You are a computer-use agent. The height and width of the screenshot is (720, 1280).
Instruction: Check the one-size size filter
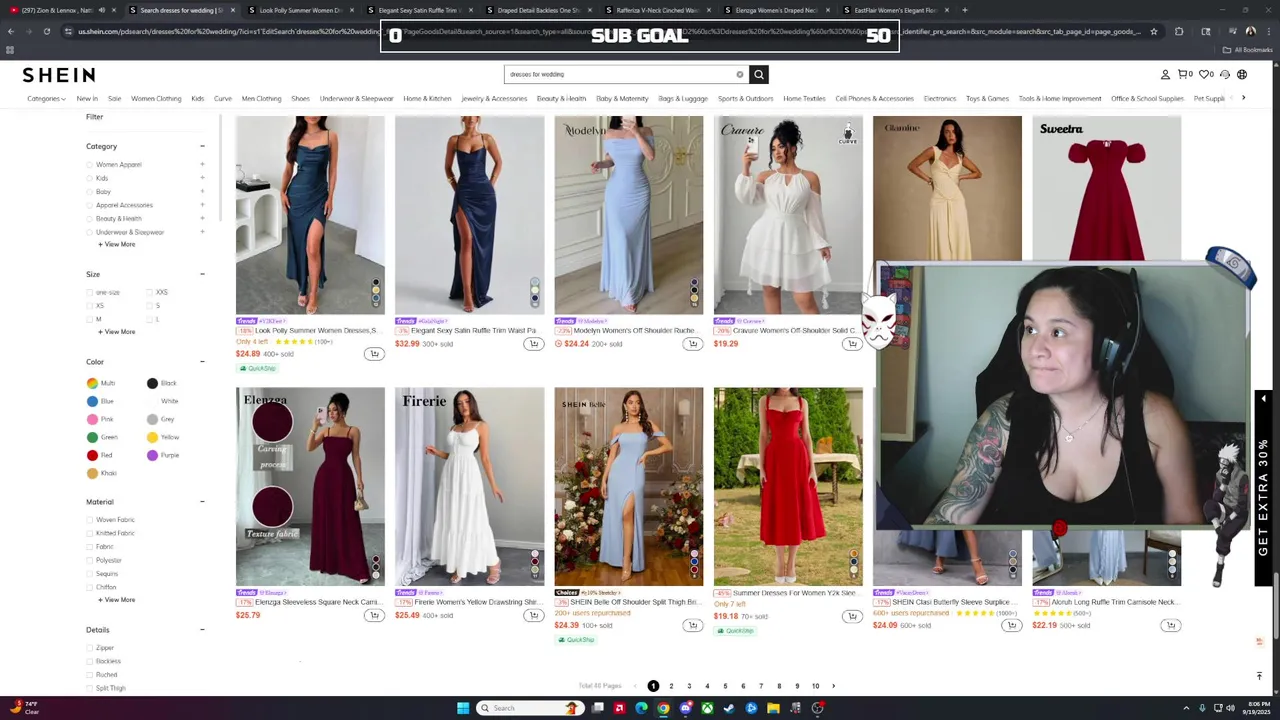pos(90,293)
